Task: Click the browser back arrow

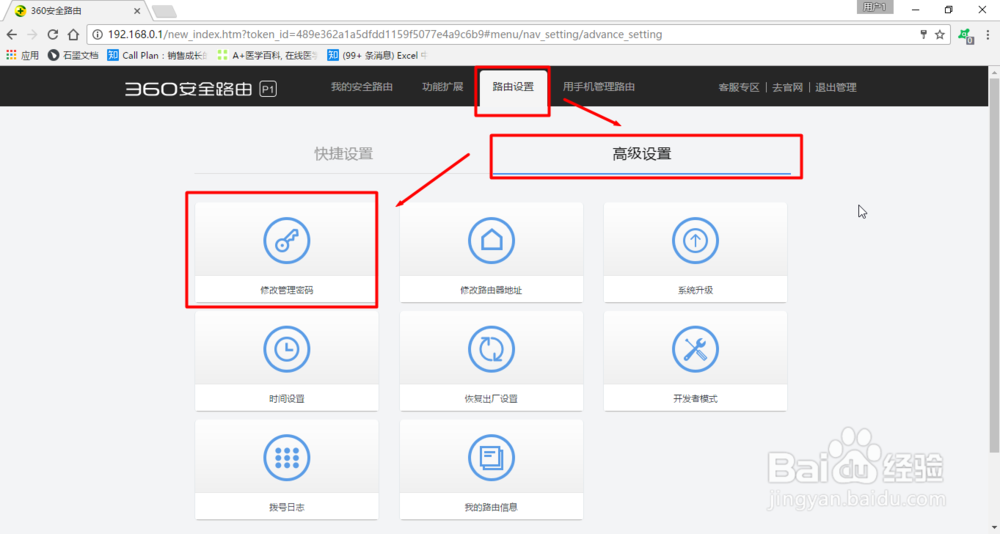Action: coord(11,34)
